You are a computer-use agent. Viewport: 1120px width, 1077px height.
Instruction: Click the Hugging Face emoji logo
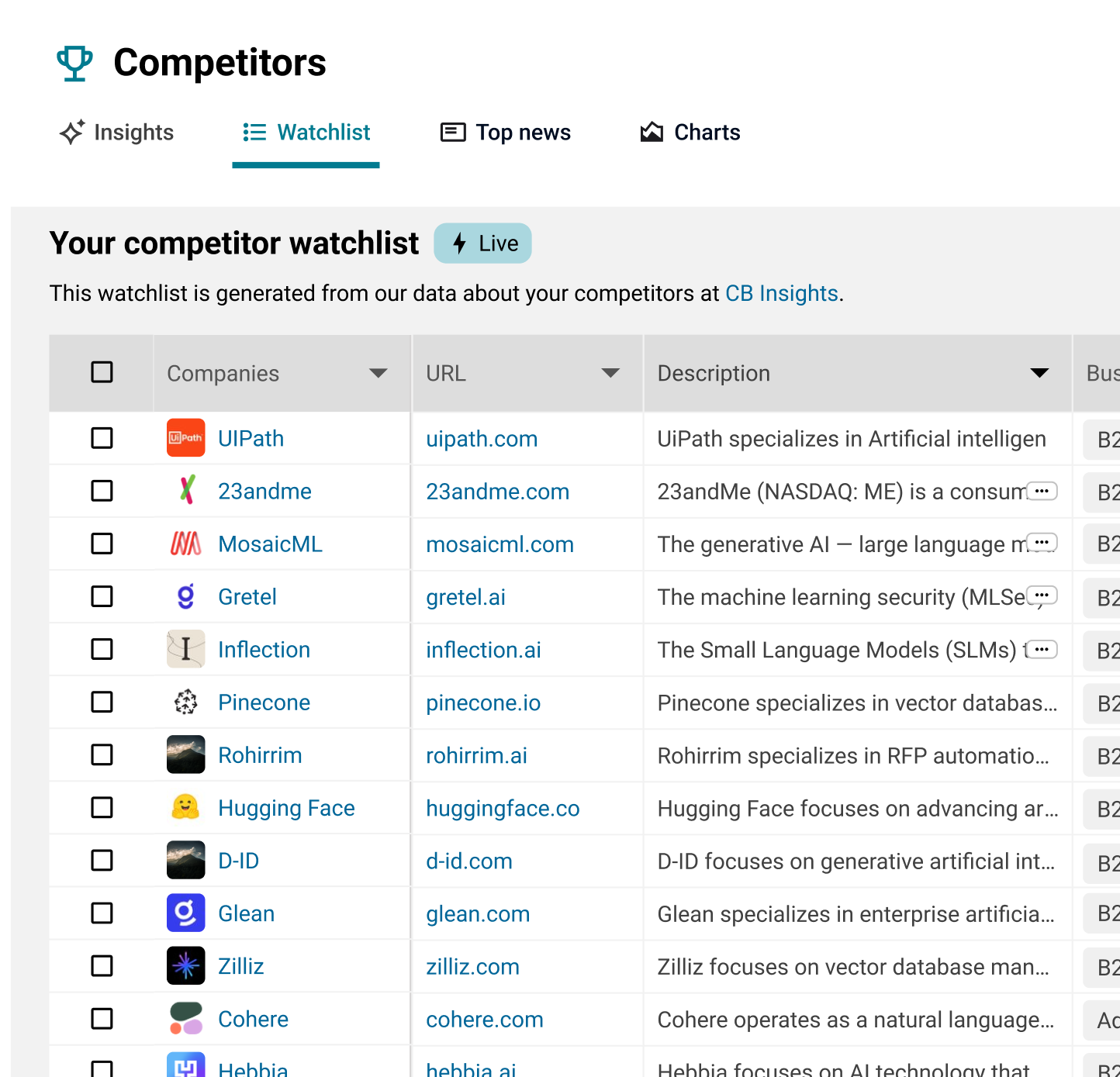tap(185, 807)
